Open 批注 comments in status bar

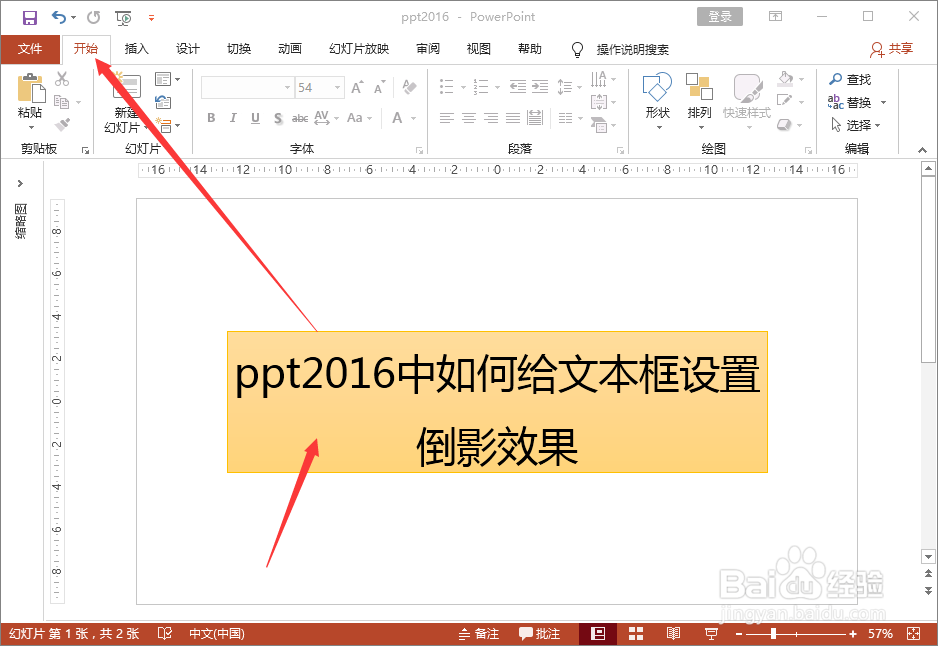(540, 633)
